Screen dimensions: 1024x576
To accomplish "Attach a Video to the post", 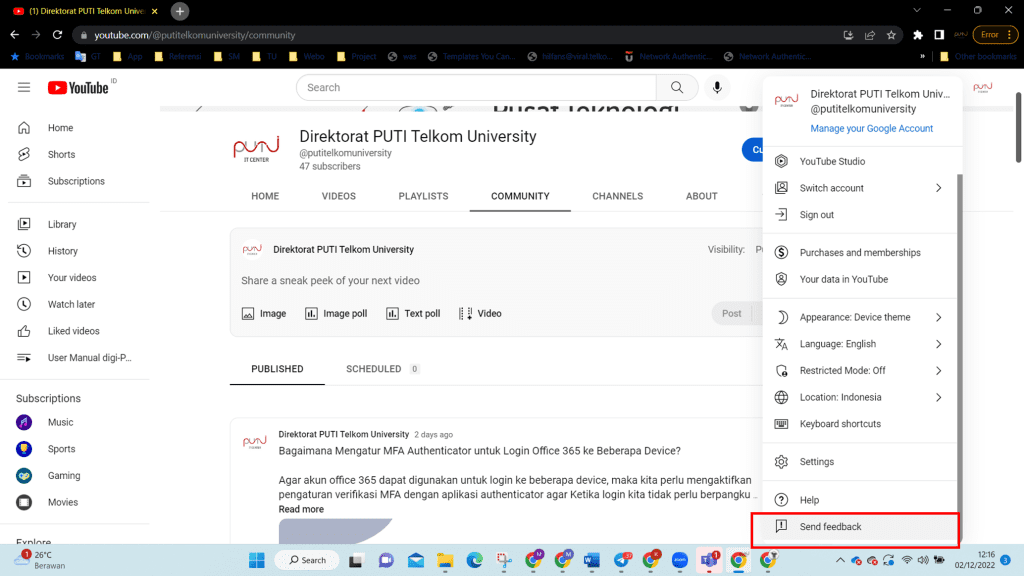I will coord(480,314).
